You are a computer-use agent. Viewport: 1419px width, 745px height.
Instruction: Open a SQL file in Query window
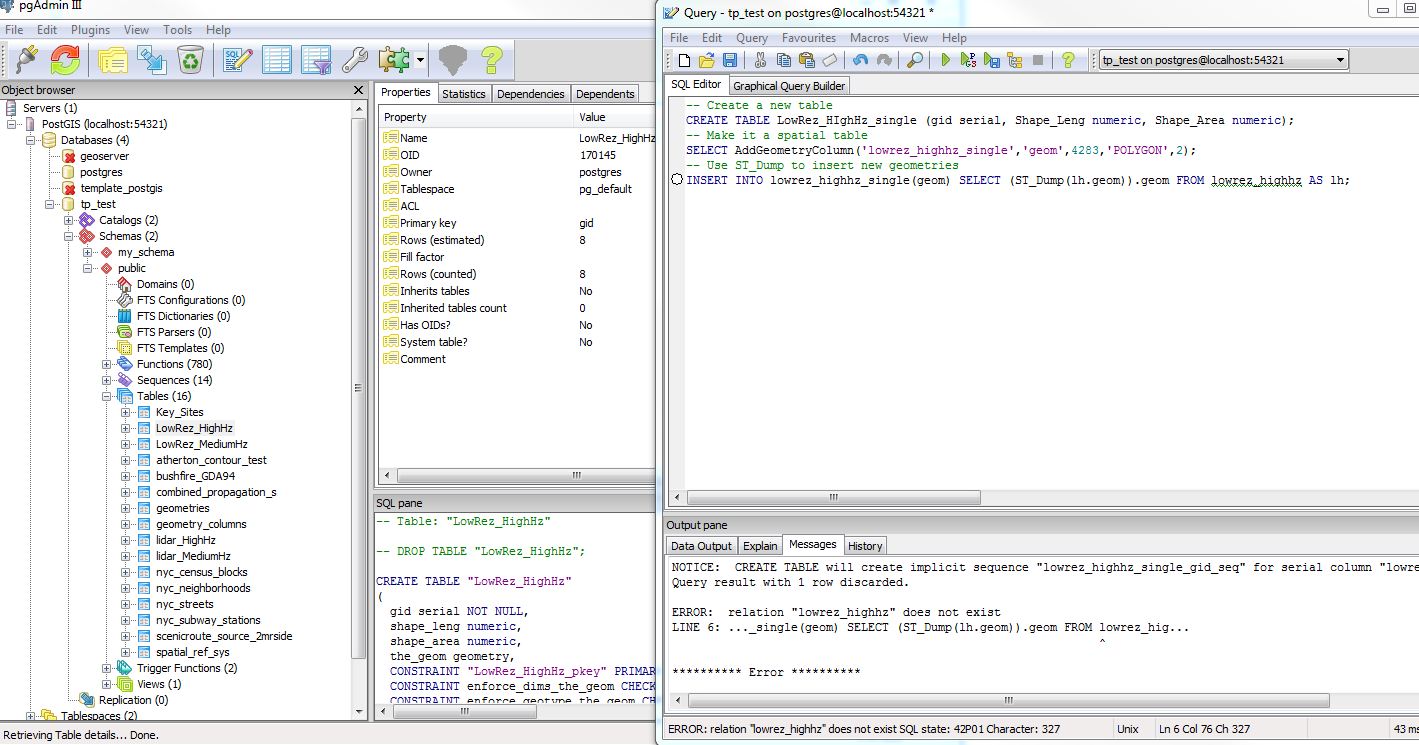tap(707, 60)
